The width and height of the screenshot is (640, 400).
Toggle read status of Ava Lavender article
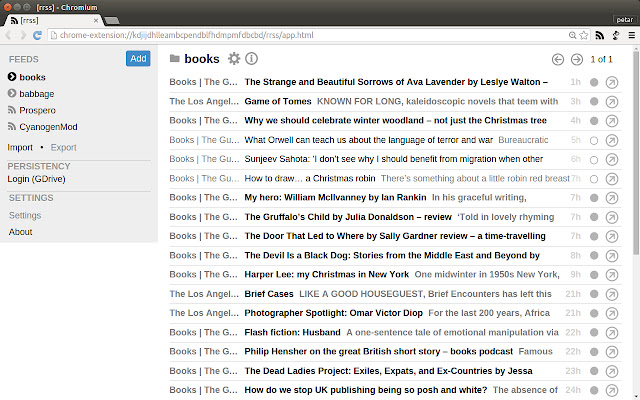point(594,82)
